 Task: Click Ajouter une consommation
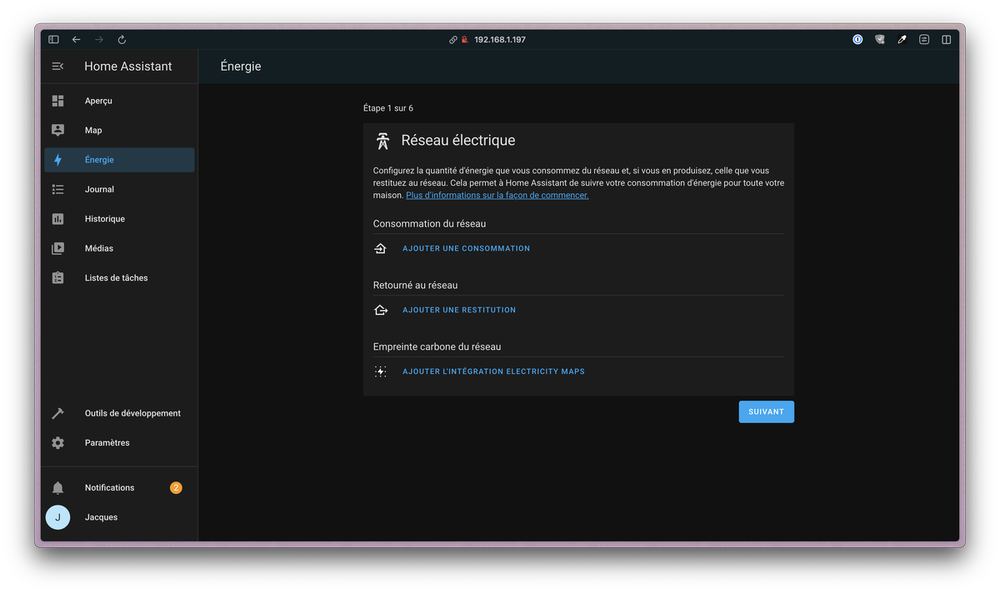pyautogui.click(x=466, y=249)
